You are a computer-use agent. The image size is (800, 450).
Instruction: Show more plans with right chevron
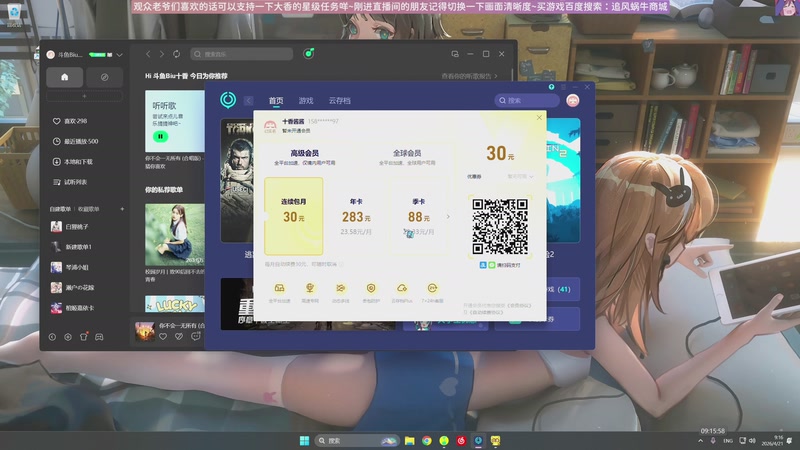[x=448, y=216]
